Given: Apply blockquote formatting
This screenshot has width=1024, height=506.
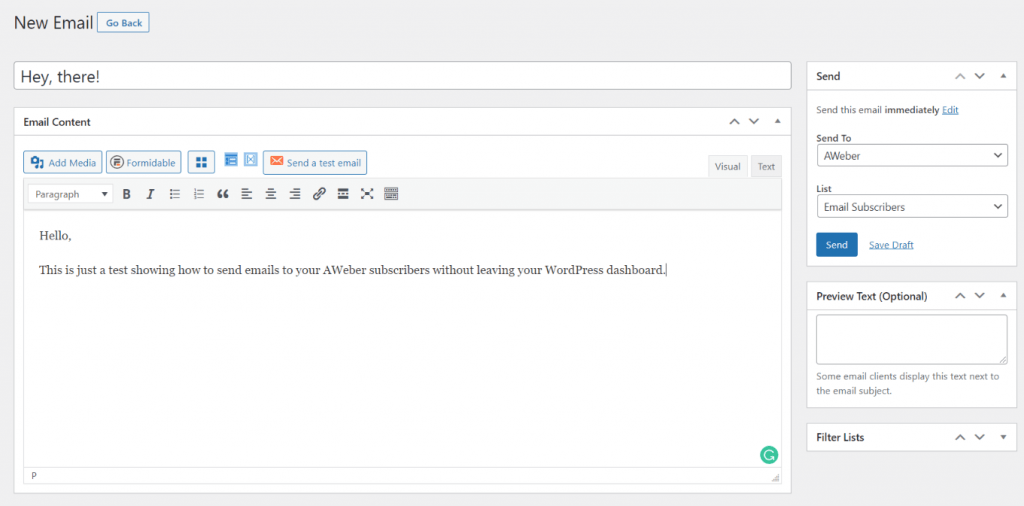Looking at the screenshot, I should click(x=223, y=194).
